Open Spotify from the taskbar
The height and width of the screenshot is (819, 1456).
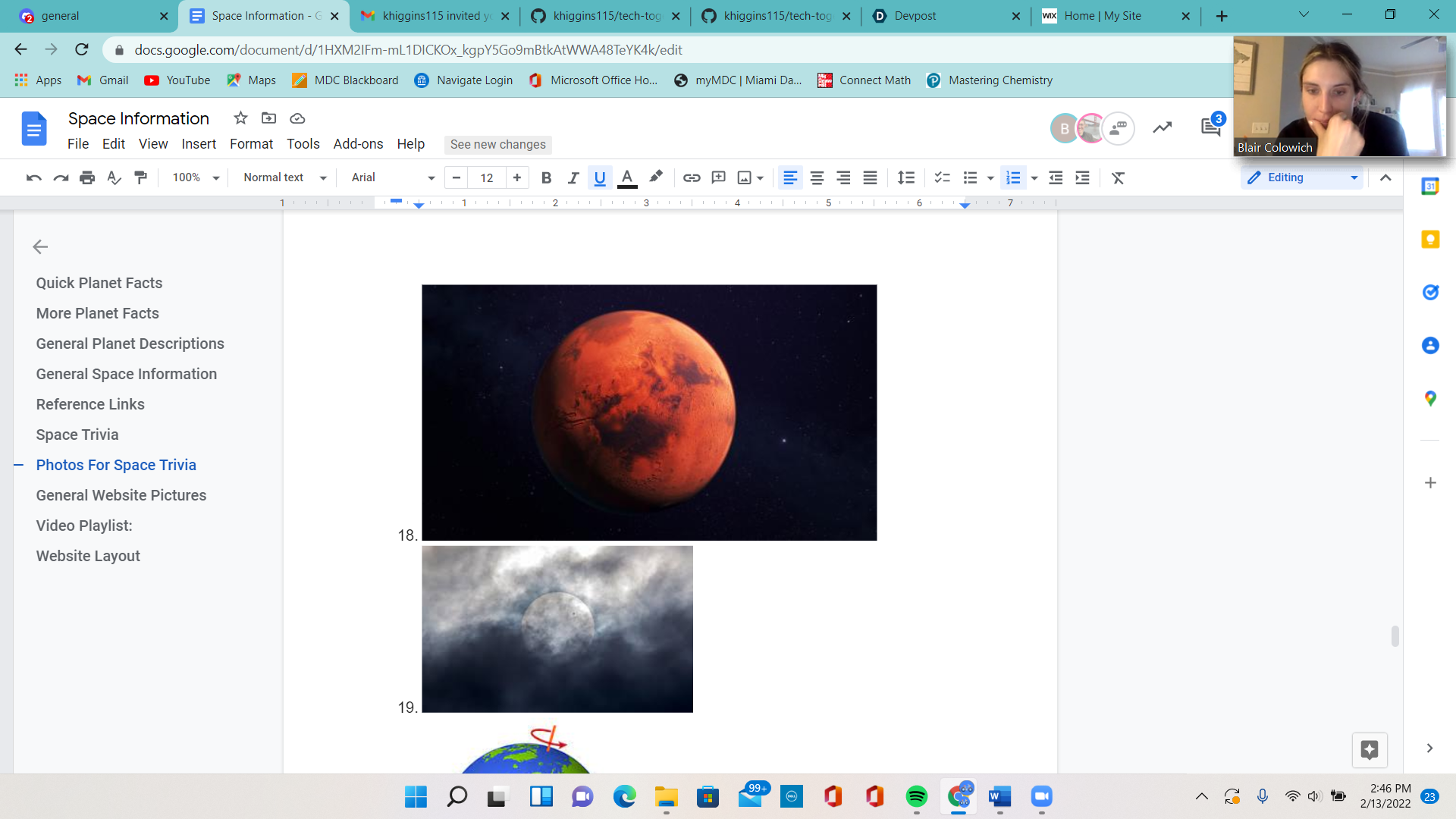point(916,796)
